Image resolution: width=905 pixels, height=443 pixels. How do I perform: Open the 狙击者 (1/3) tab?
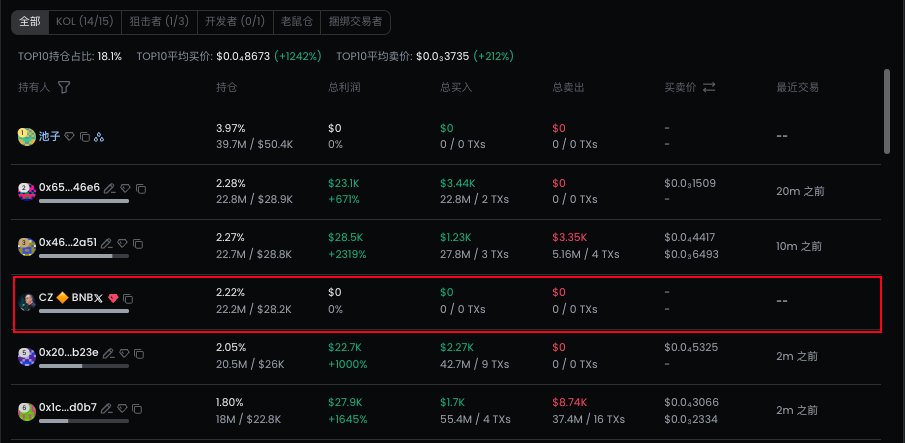159,21
